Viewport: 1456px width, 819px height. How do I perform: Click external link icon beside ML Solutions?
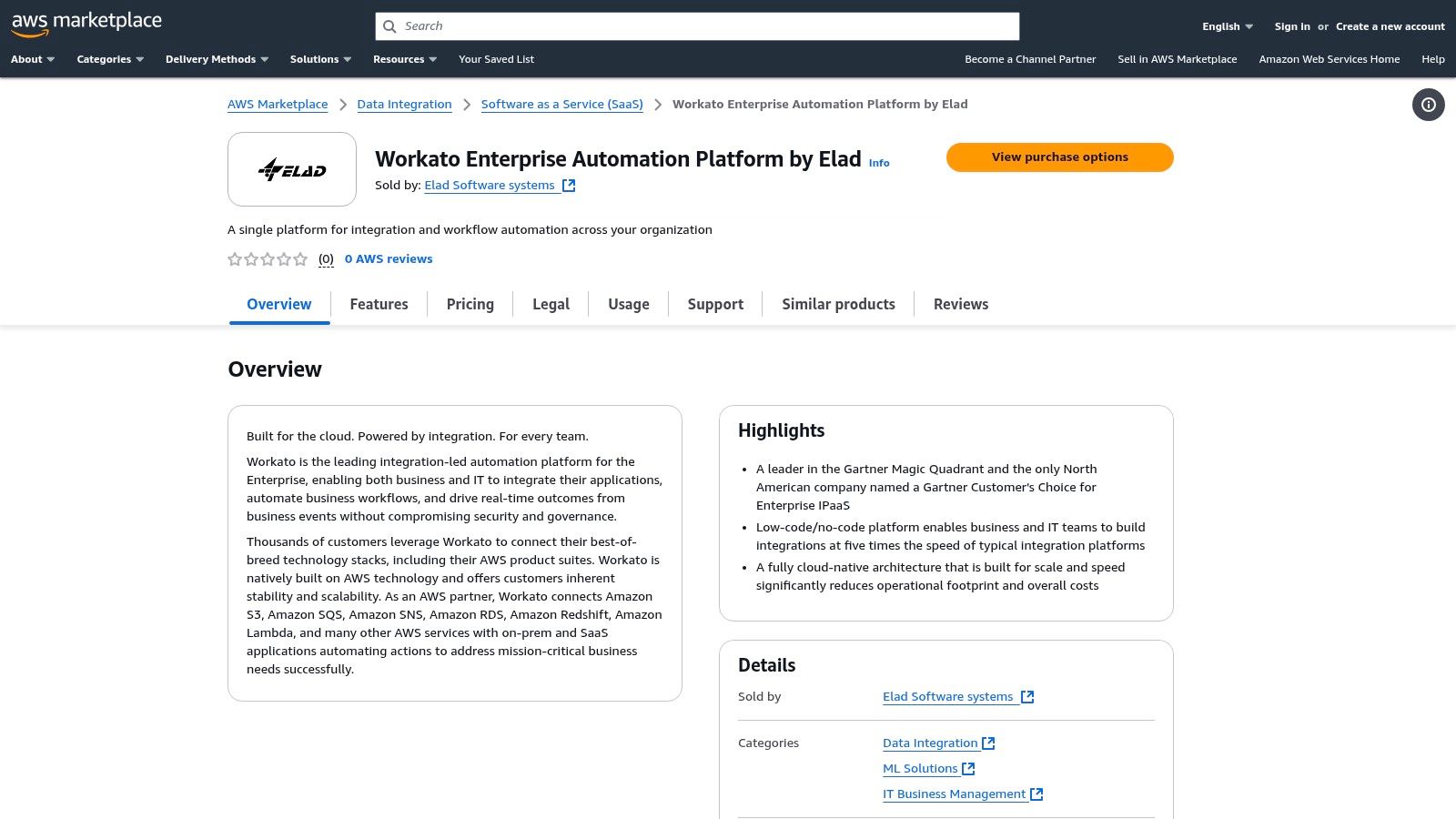(967, 767)
